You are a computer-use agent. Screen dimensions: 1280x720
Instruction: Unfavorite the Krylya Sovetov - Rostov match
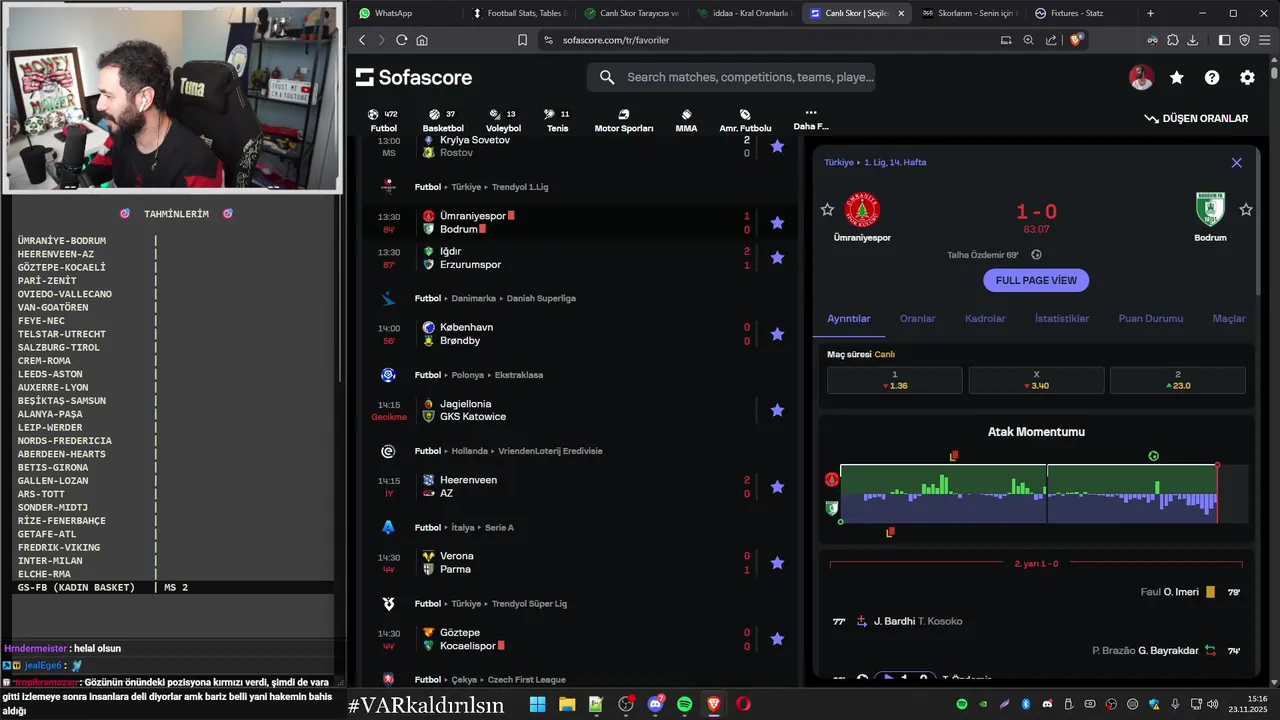(x=777, y=146)
